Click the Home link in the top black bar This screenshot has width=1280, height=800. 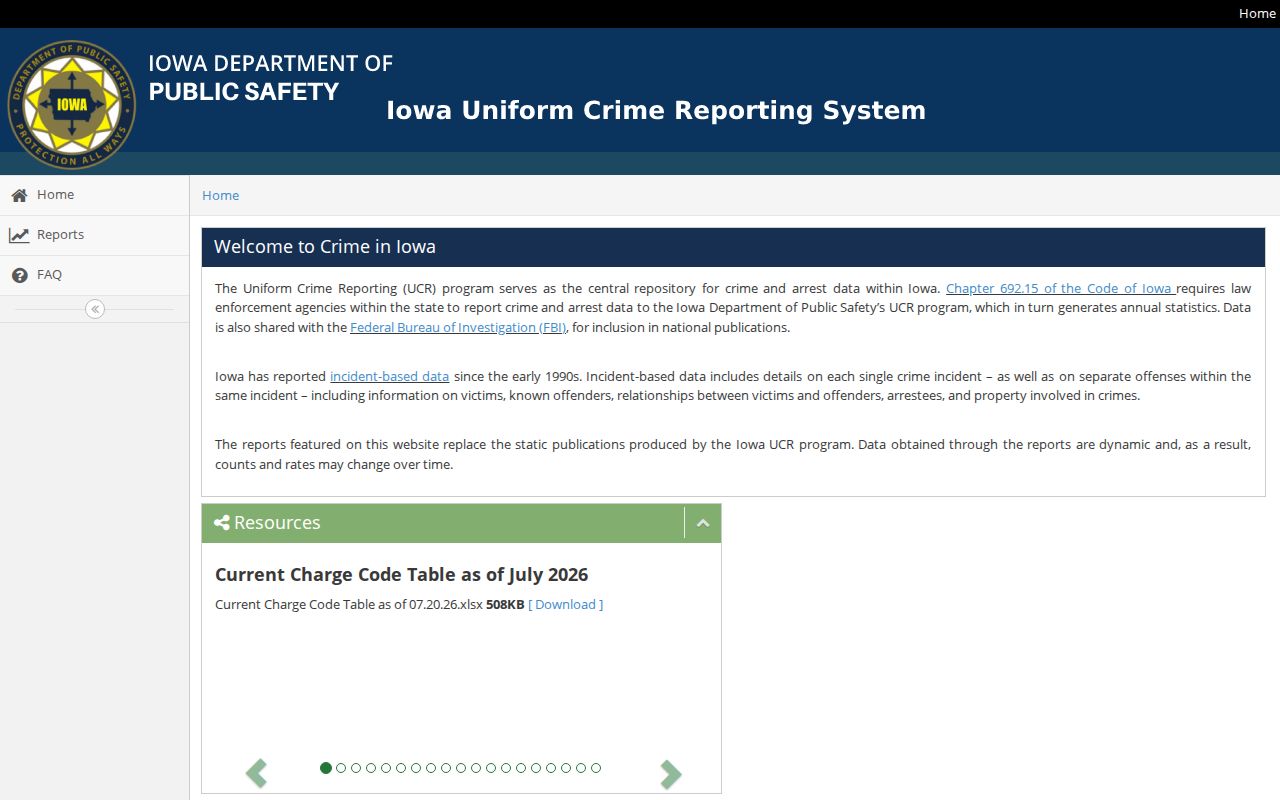coord(1257,13)
